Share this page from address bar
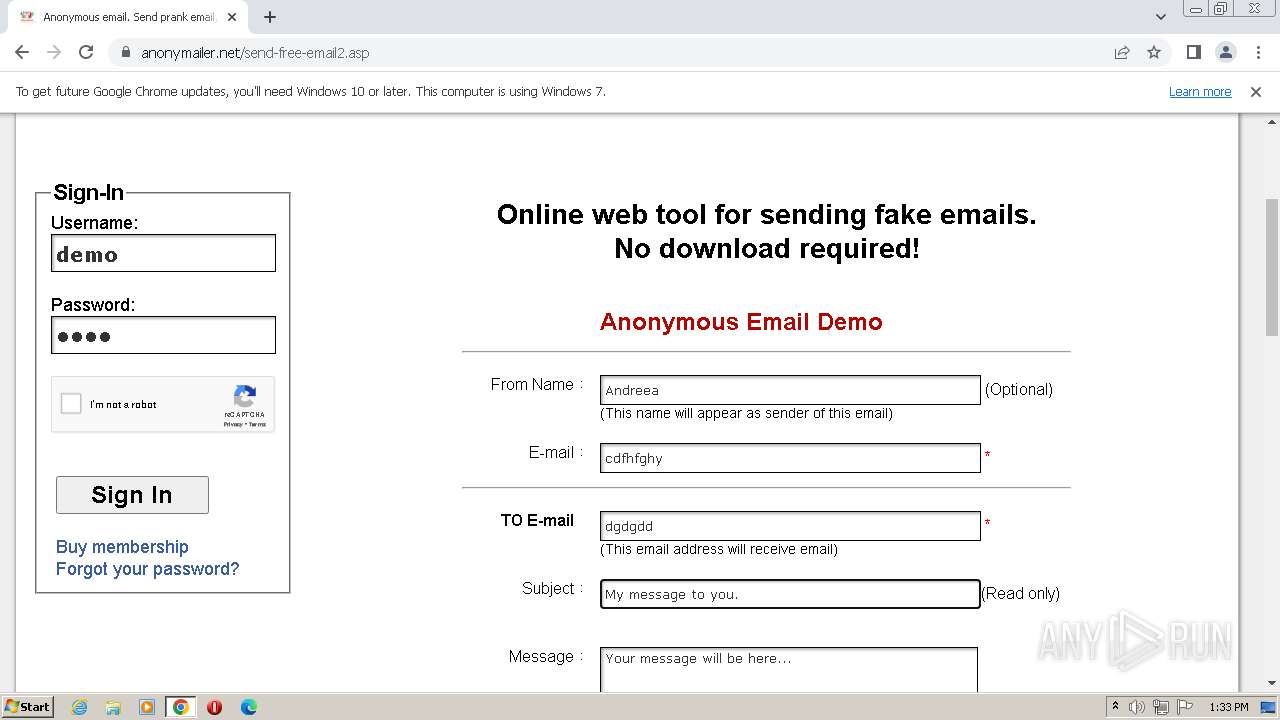 (1122, 52)
